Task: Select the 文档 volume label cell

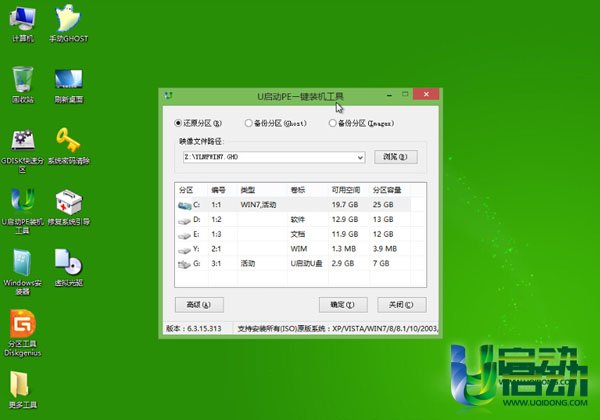Action: pos(298,234)
